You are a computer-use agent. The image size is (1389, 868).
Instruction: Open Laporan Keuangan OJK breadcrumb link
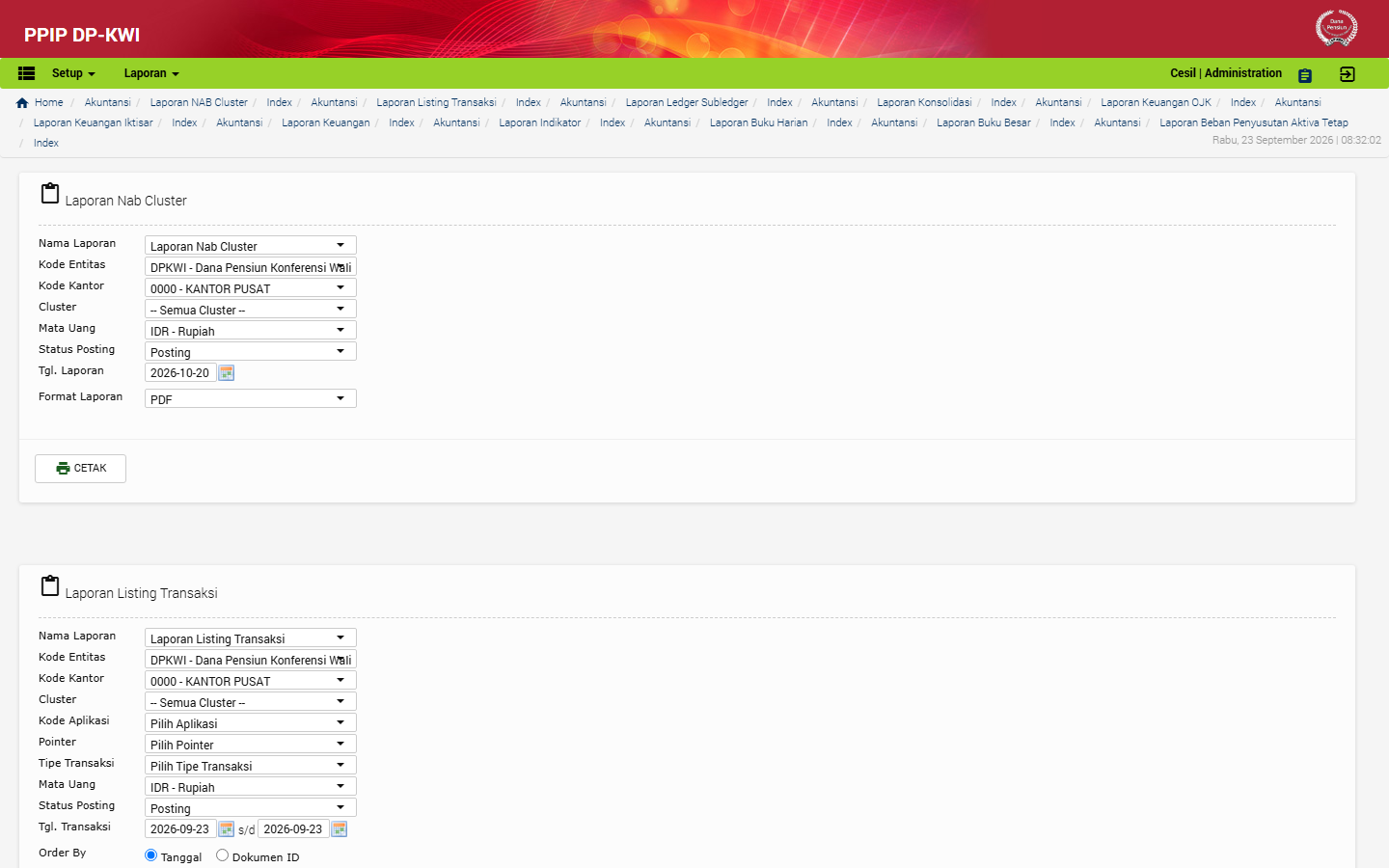(x=1156, y=103)
